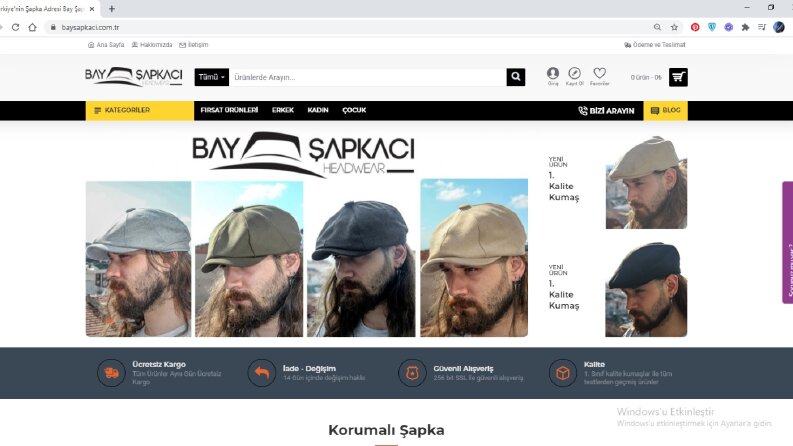The width and height of the screenshot is (793, 446).
Task: Open a new browser tab
Action: (112, 9)
